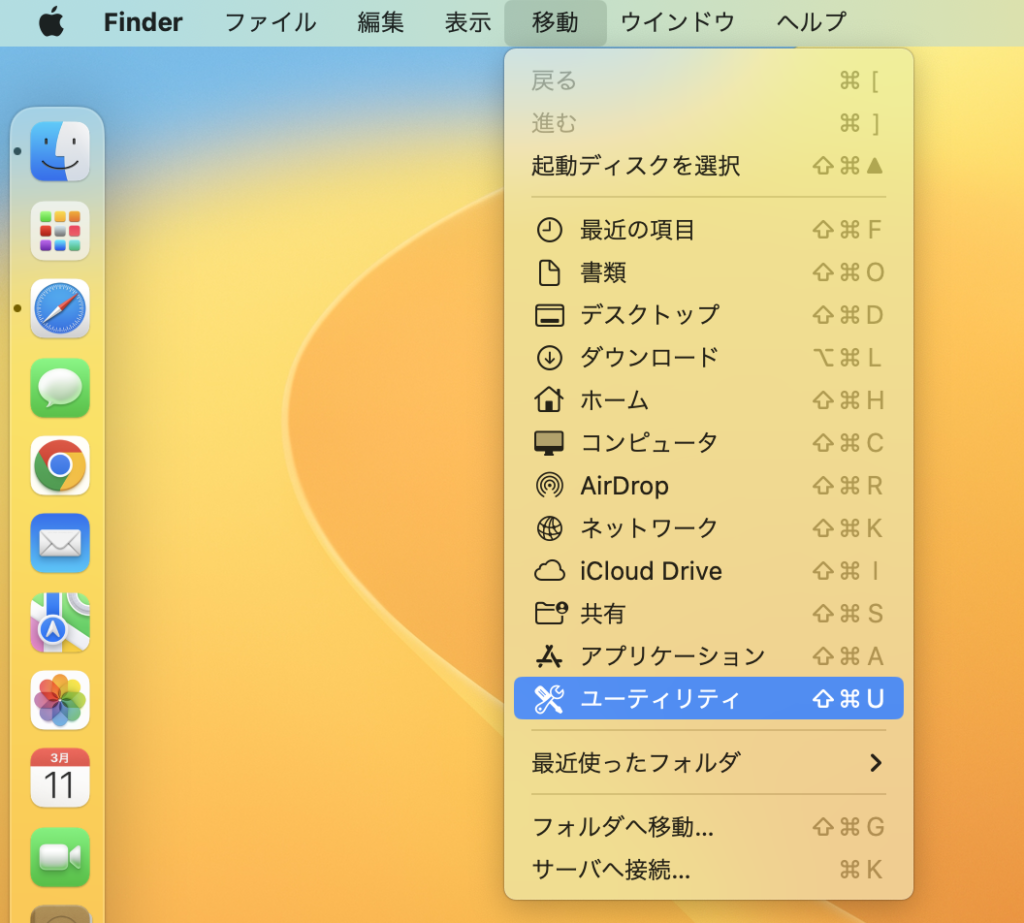The image size is (1024, 923).
Task: Click the globe icon beside ネットワーク
Action: (549, 528)
